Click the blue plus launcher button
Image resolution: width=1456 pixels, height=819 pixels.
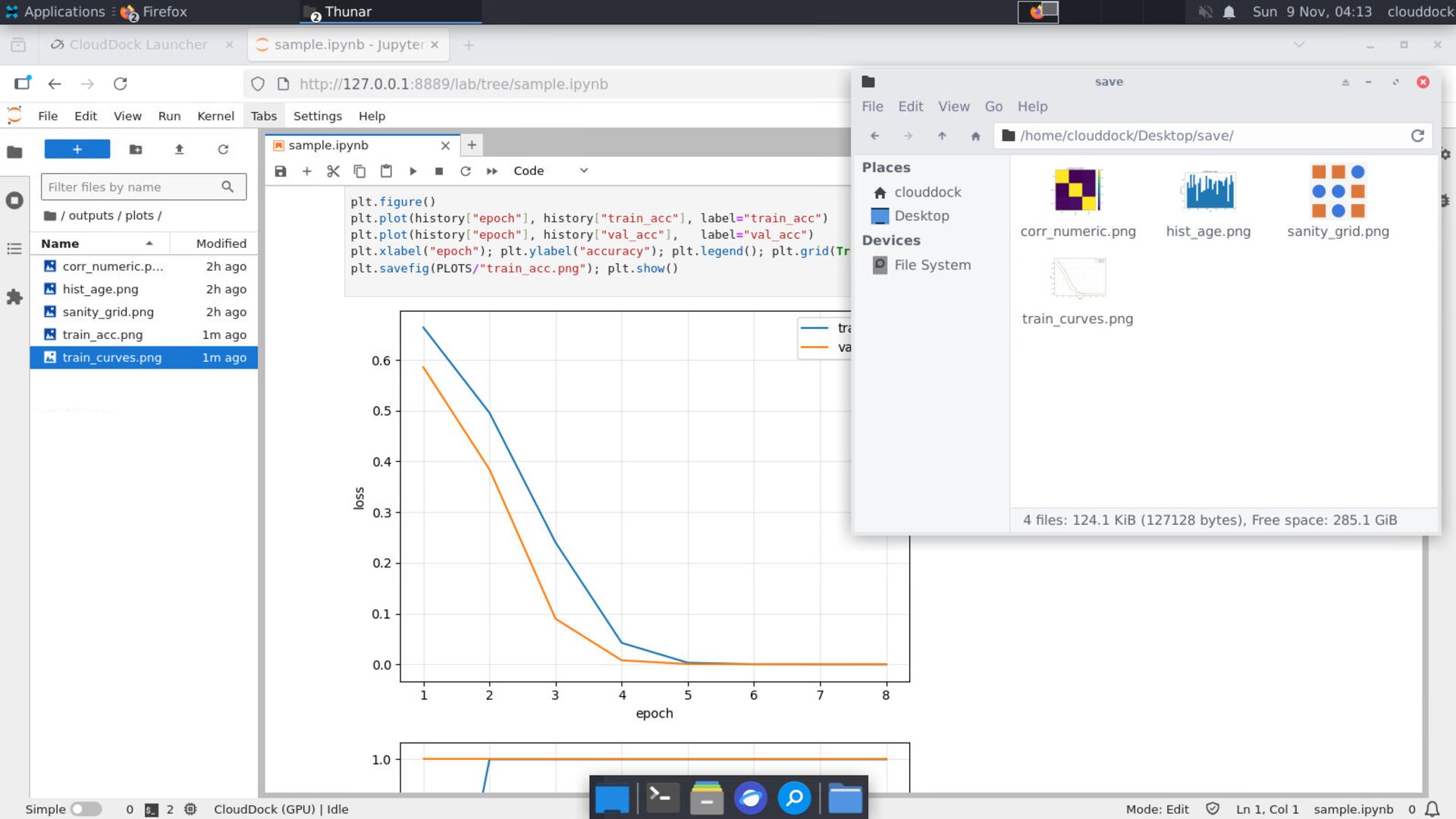click(77, 149)
